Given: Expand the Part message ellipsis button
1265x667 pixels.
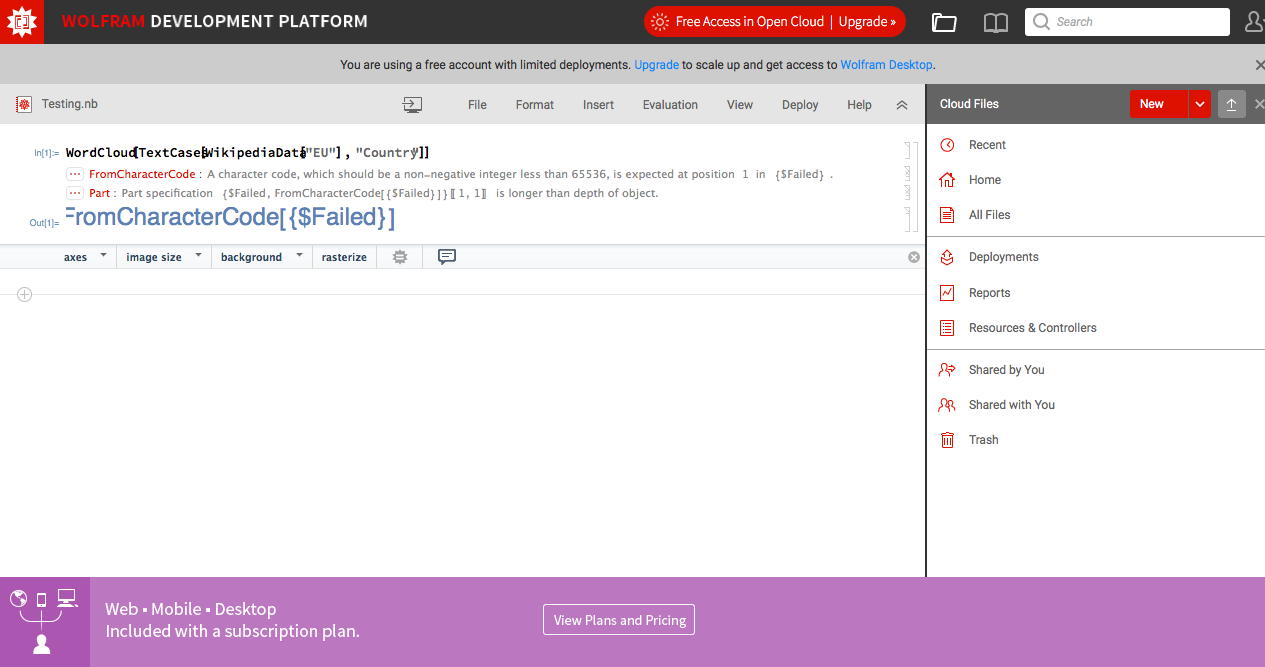Looking at the screenshot, I should pos(74,193).
